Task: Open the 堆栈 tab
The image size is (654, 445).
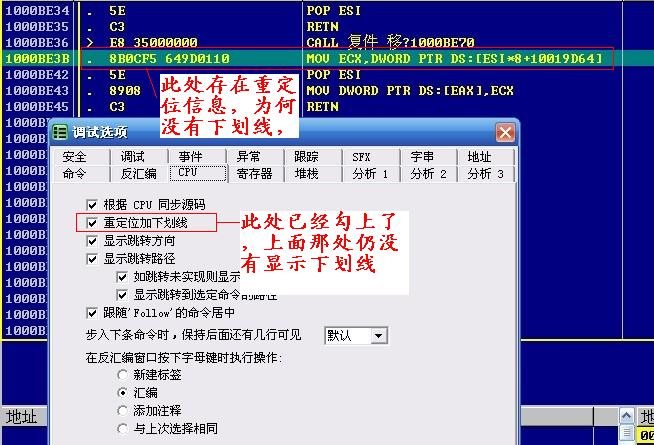Action: coord(313,173)
